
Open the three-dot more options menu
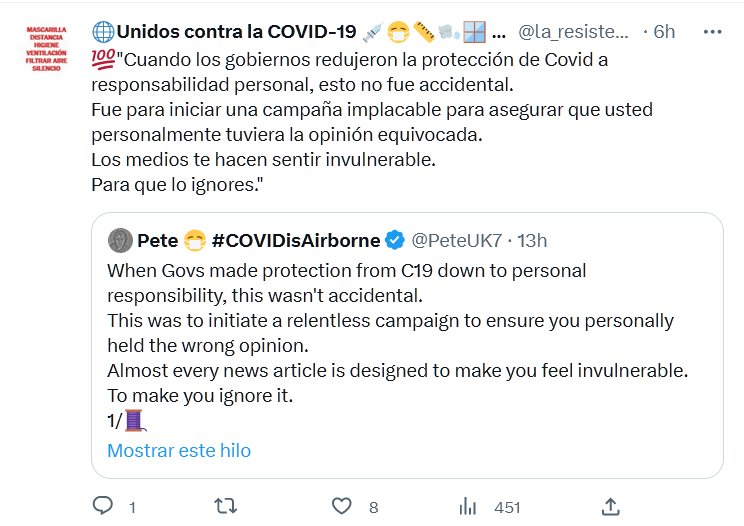click(x=713, y=31)
